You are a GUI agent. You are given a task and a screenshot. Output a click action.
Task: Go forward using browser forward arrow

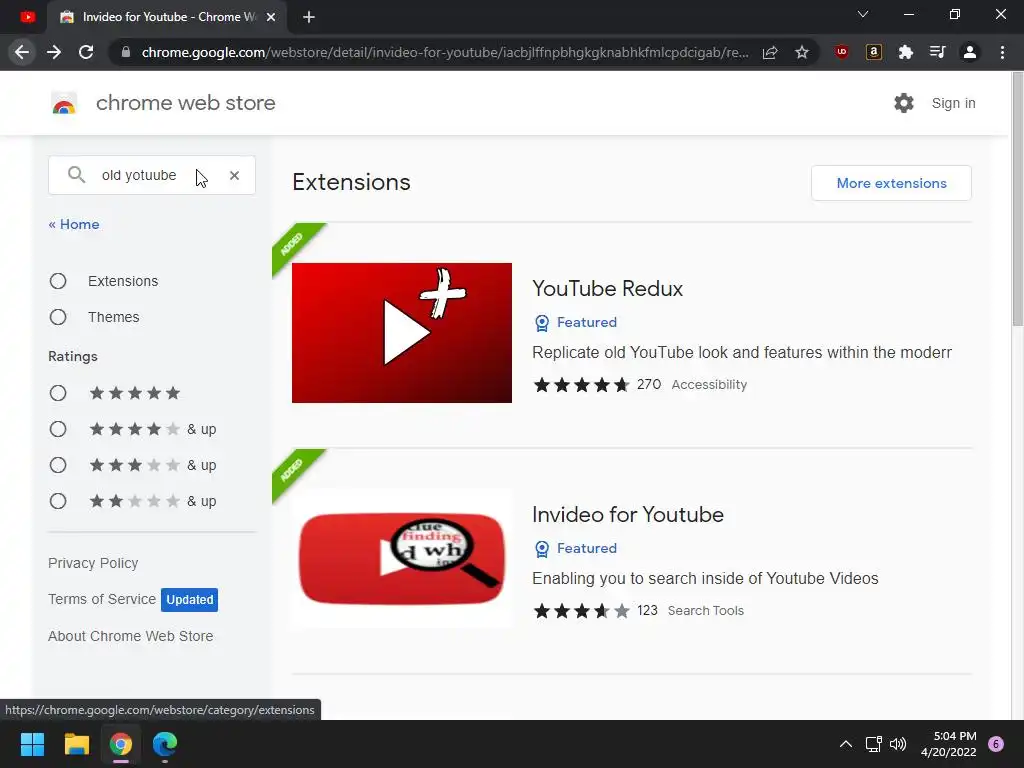tap(54, 52)
